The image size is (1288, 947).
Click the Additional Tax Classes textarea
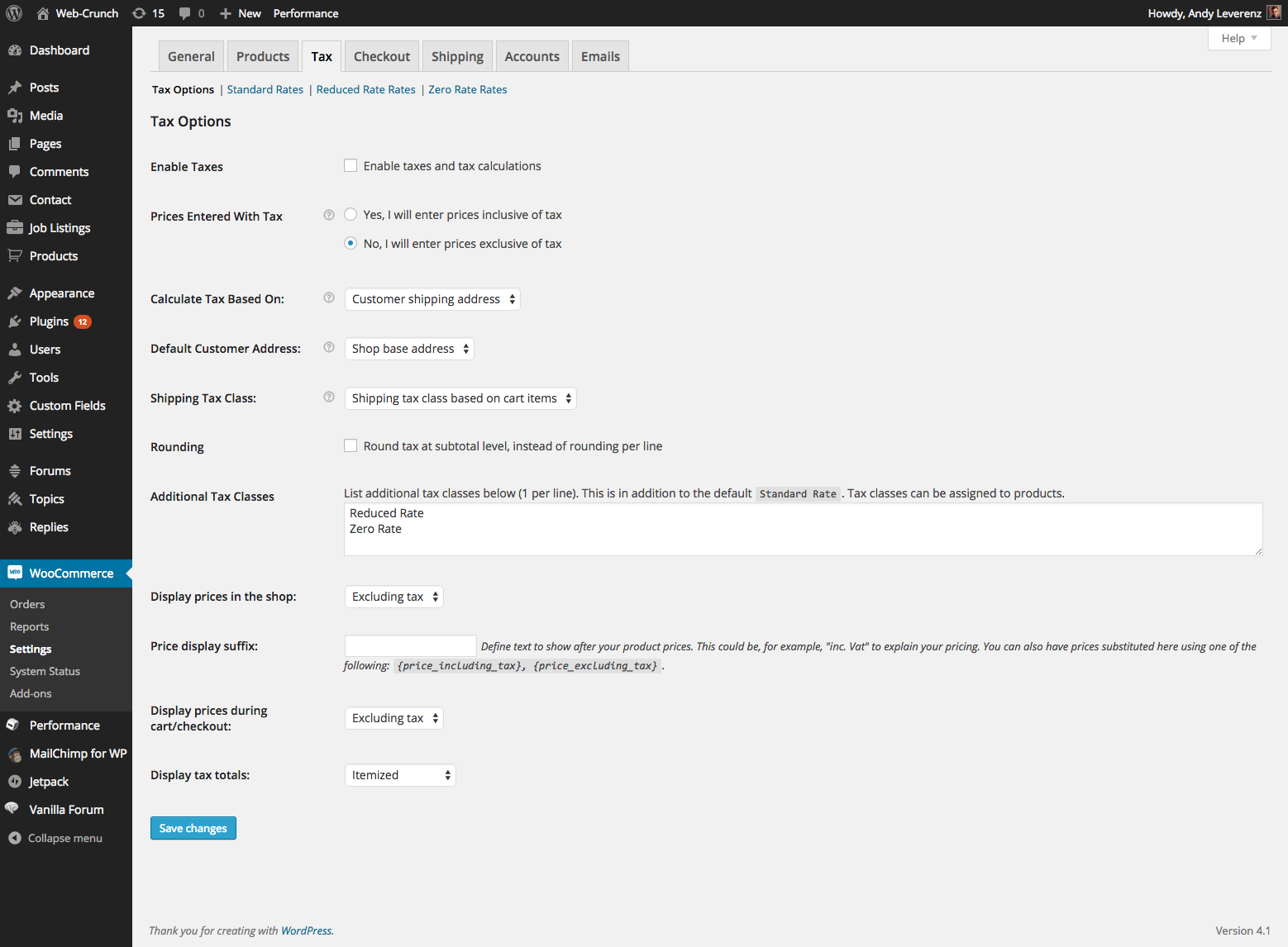tap(804, 529)
